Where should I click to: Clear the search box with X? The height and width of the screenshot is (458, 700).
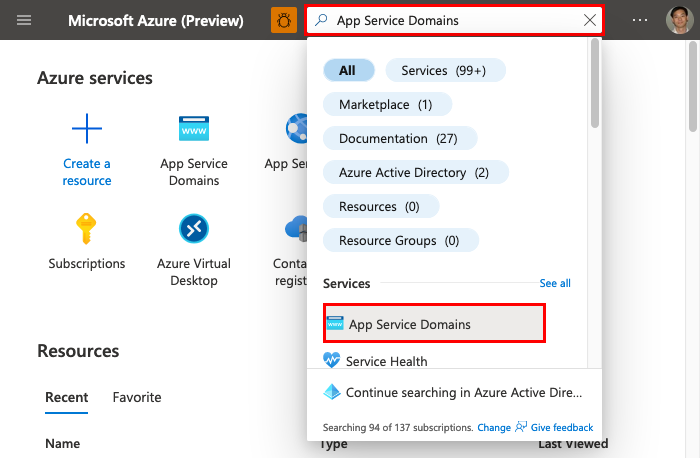click(x=590, y=20)
